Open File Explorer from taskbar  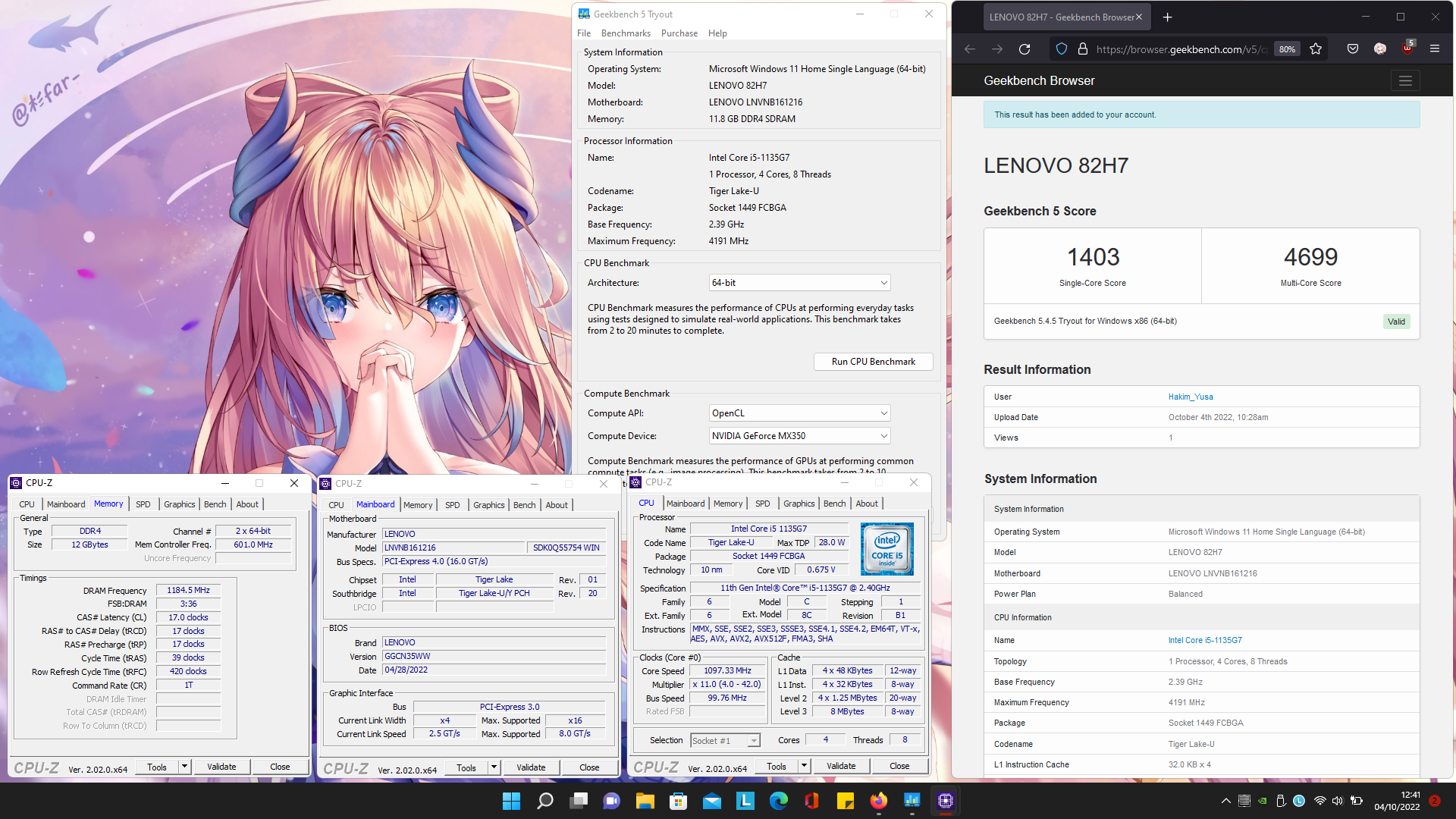[645, 801]
